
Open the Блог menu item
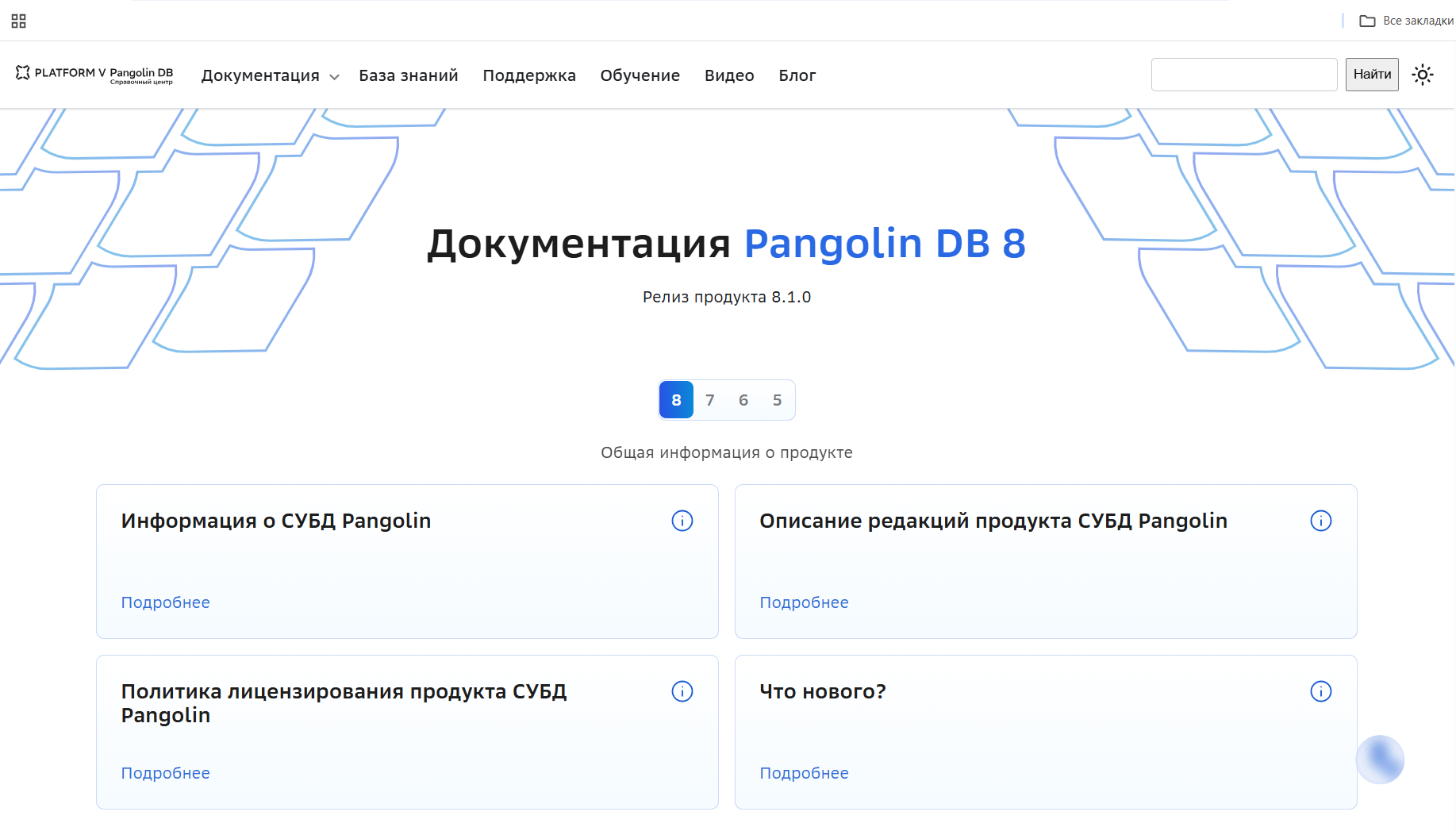[x=797, y=75]
